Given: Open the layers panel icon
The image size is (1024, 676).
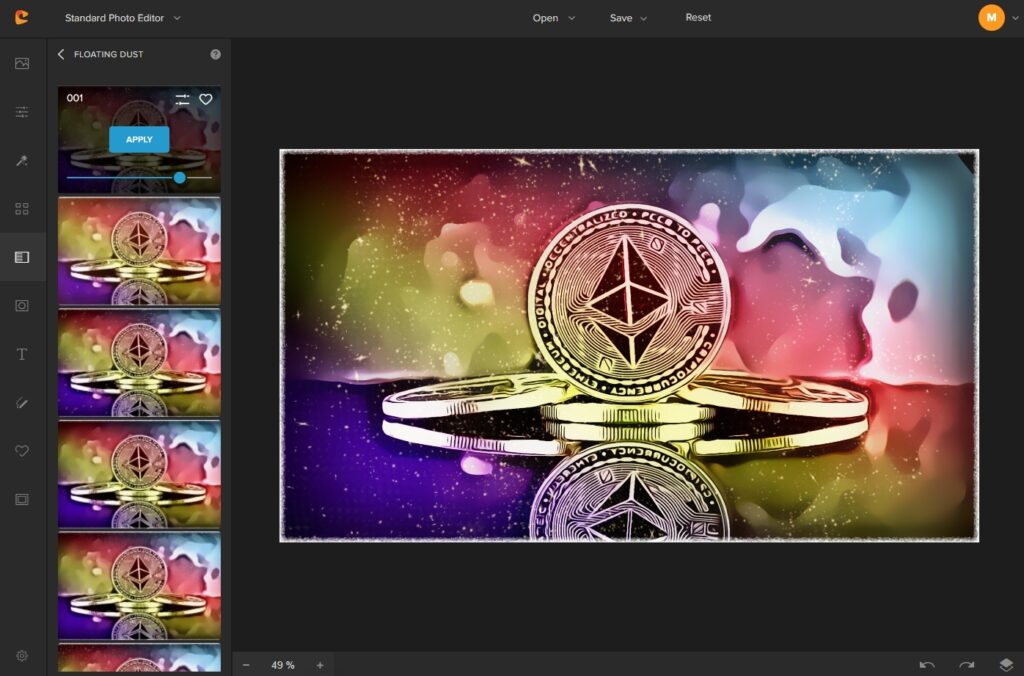Looking at the screenshot, I should 1006,665.
